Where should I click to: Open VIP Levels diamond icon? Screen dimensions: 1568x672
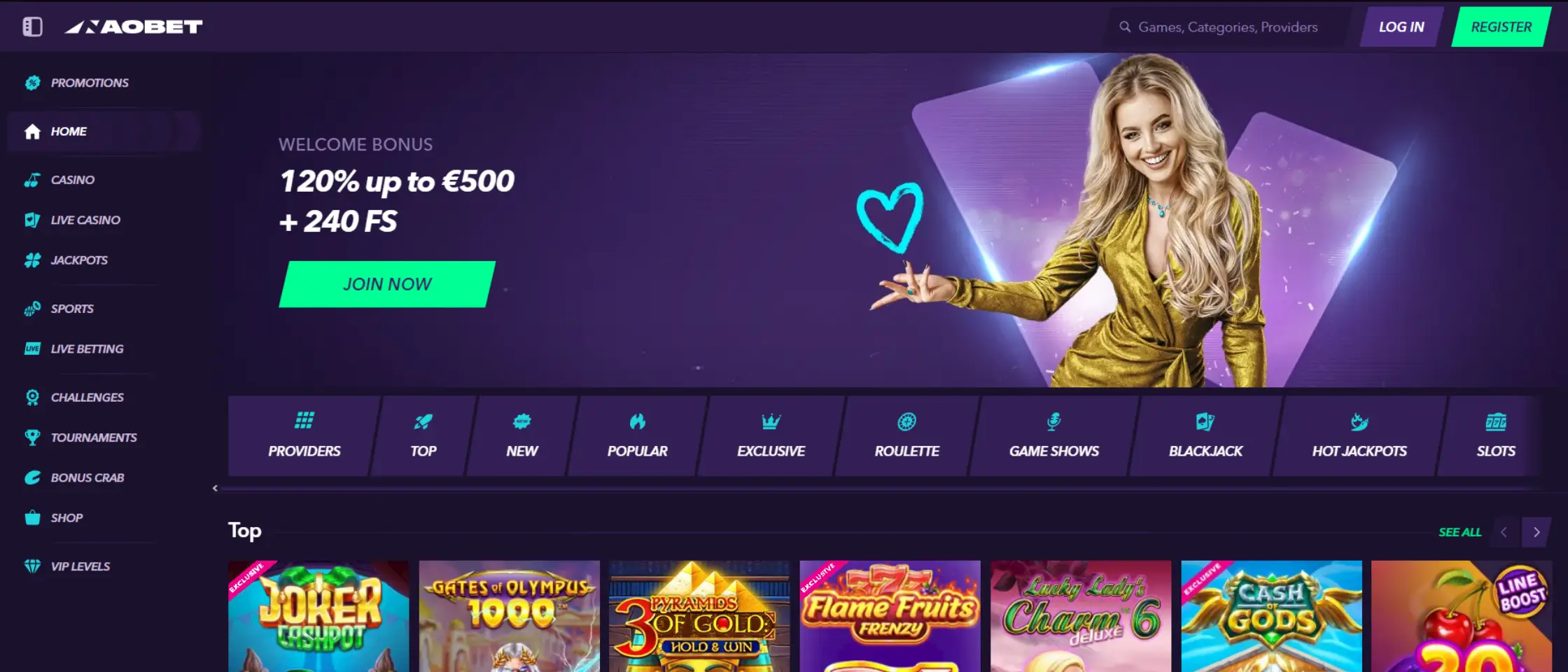pos(32,566)
